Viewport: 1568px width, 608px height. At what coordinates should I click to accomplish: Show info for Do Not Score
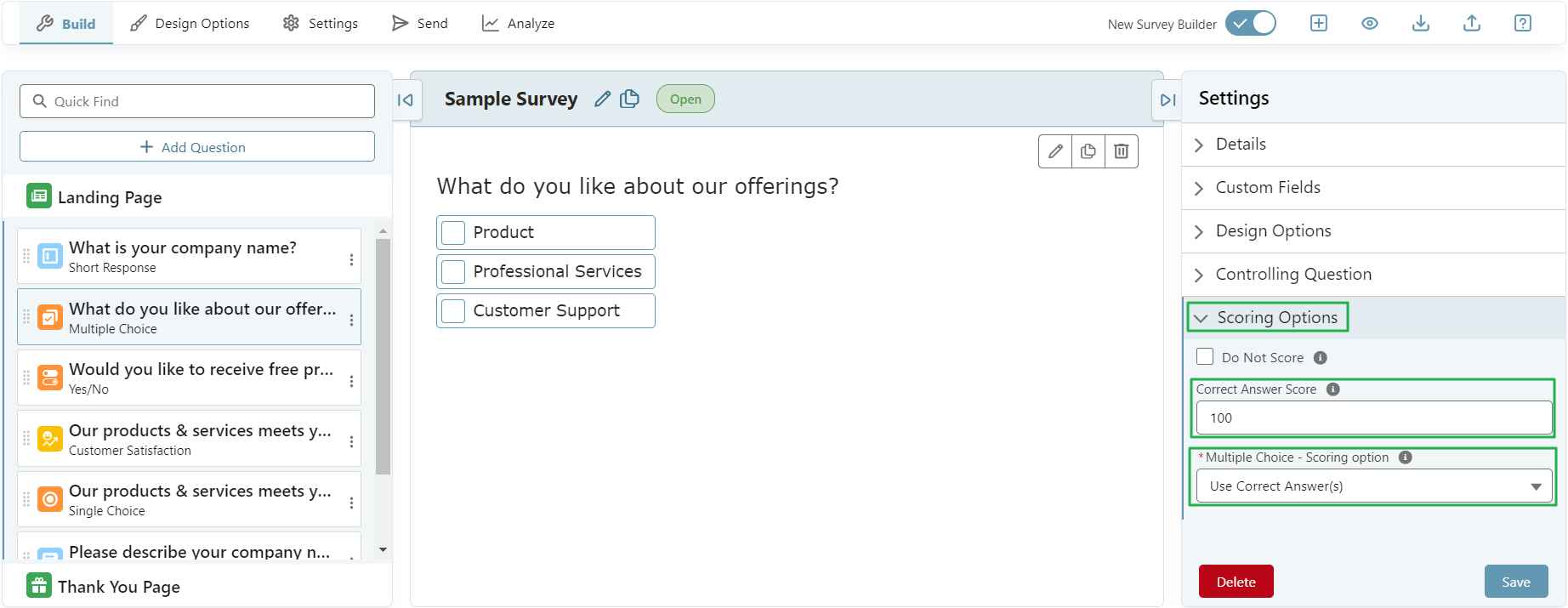[1321, 358]
